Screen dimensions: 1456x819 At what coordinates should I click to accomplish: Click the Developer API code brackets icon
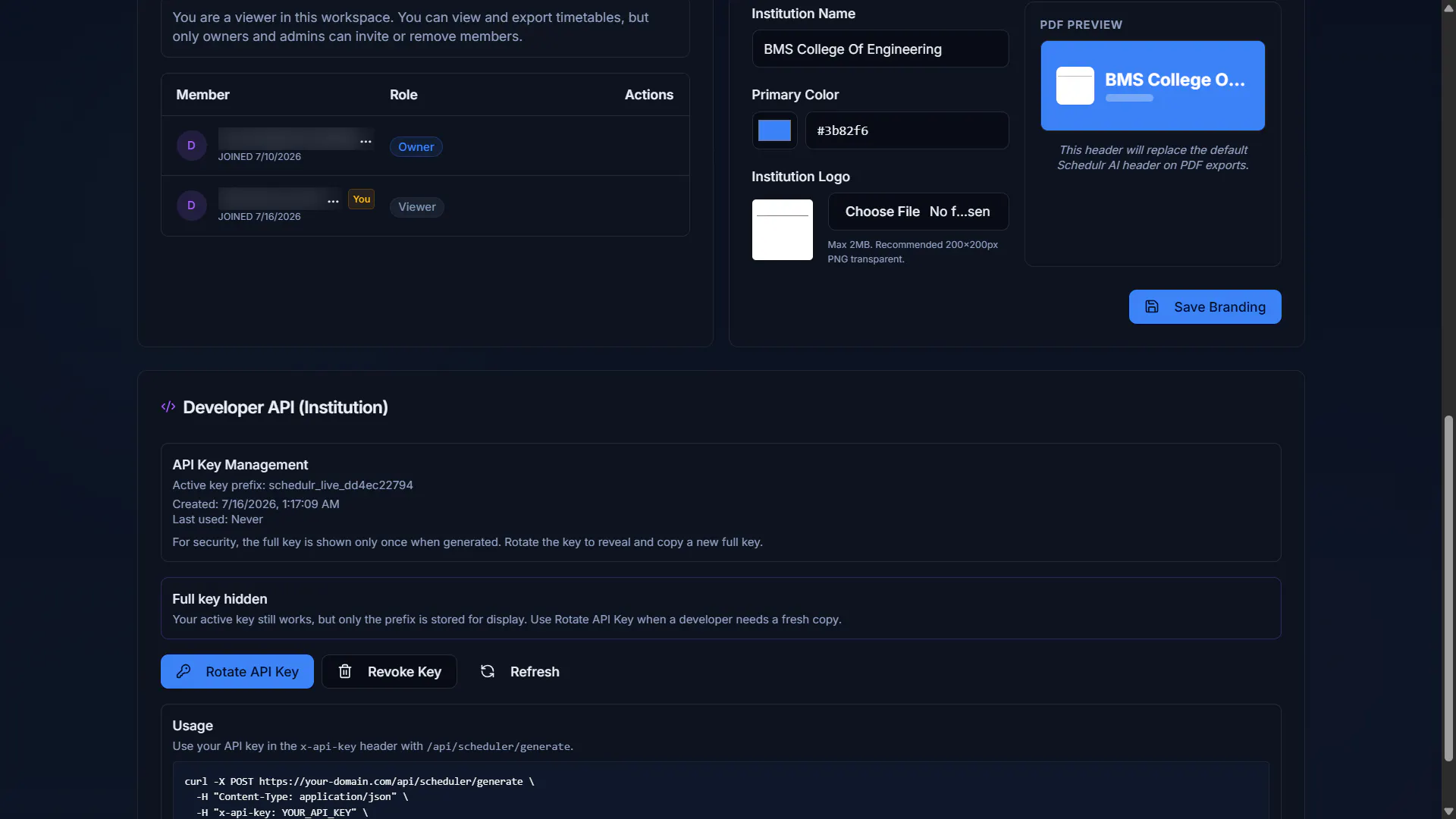tap(168, 407)
